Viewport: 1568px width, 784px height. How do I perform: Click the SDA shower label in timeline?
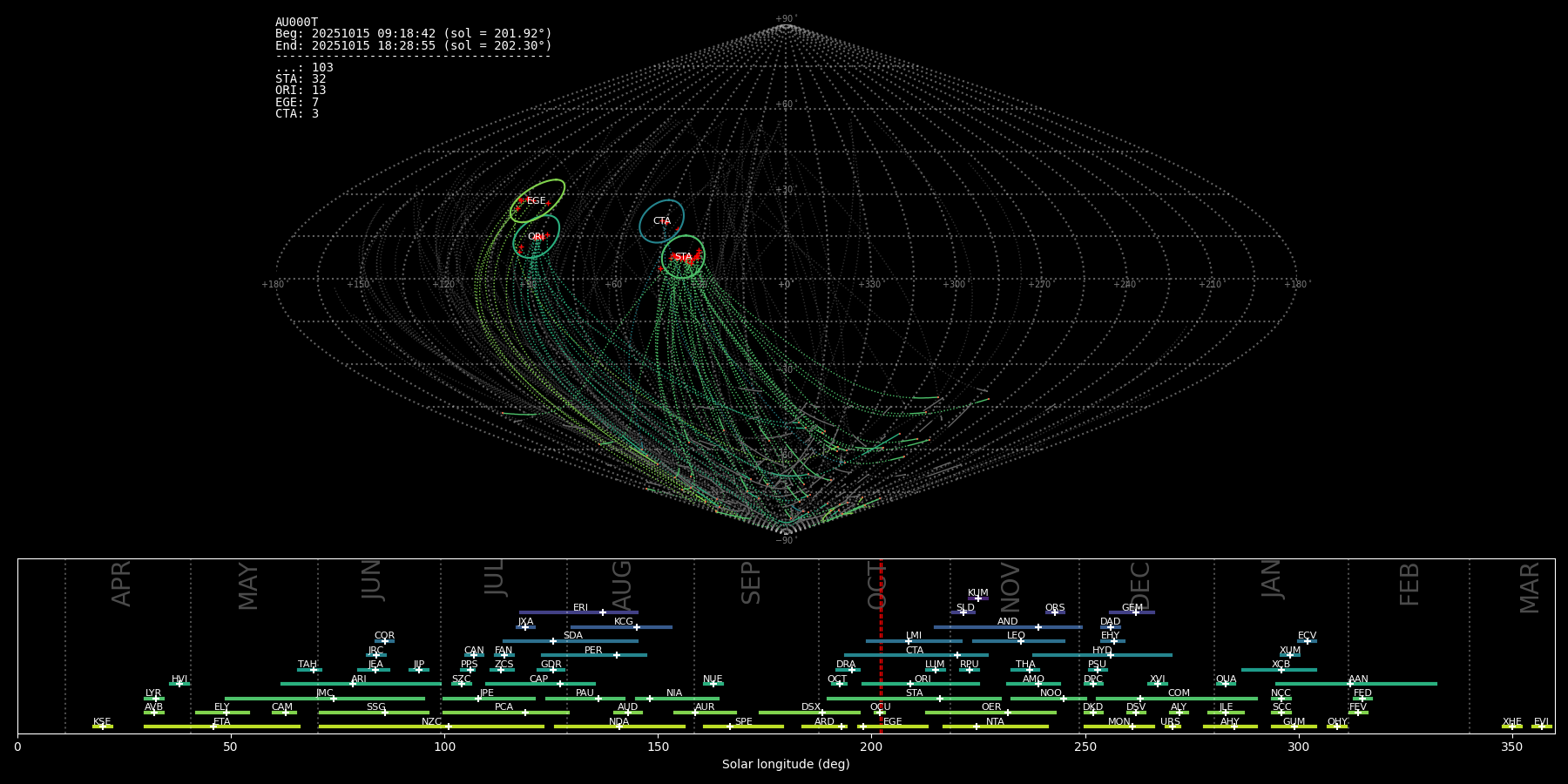pos(572,636)
